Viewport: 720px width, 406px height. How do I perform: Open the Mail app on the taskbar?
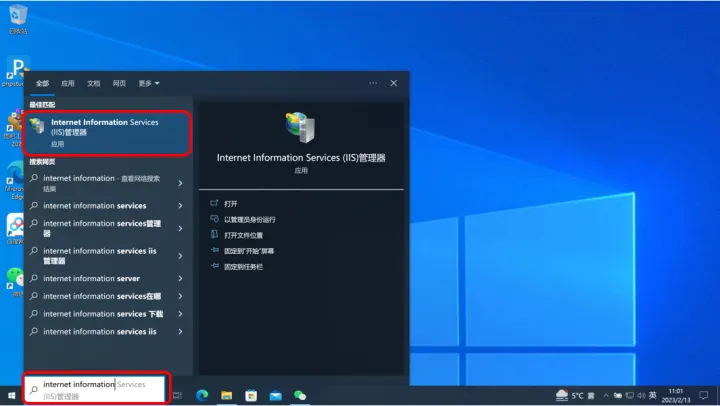[275, 395]
